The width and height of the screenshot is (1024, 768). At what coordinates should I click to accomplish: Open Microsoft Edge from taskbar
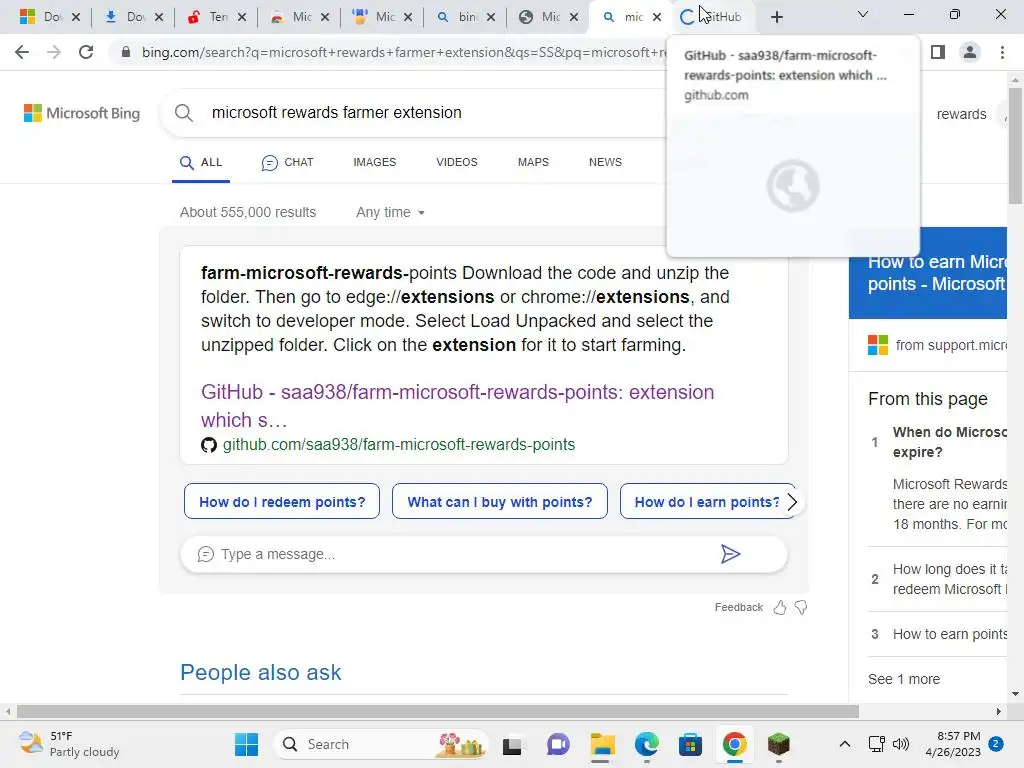point(647,744)
